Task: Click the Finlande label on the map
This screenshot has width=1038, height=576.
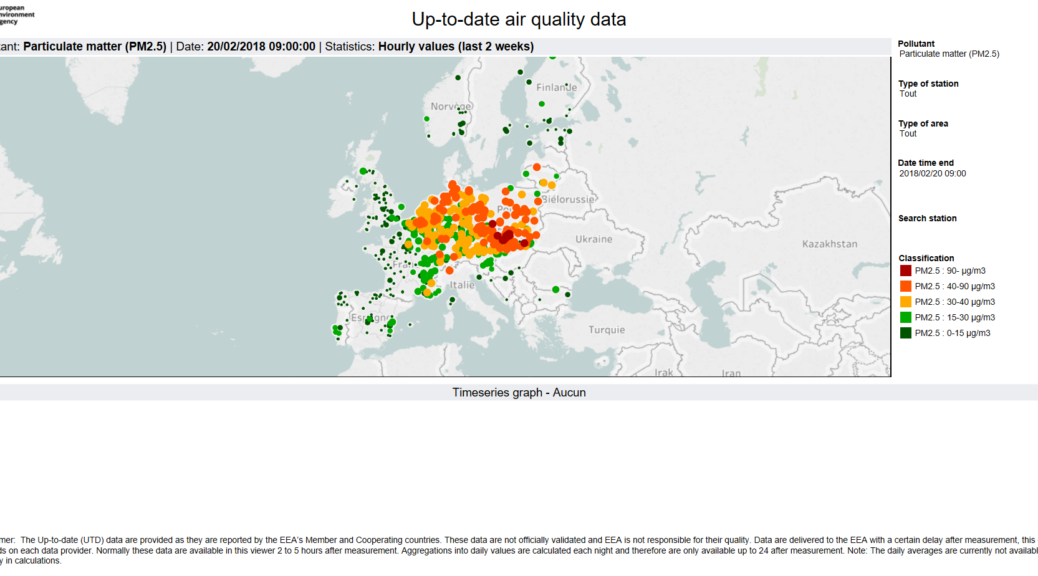Action: click(x=557, y=87)
